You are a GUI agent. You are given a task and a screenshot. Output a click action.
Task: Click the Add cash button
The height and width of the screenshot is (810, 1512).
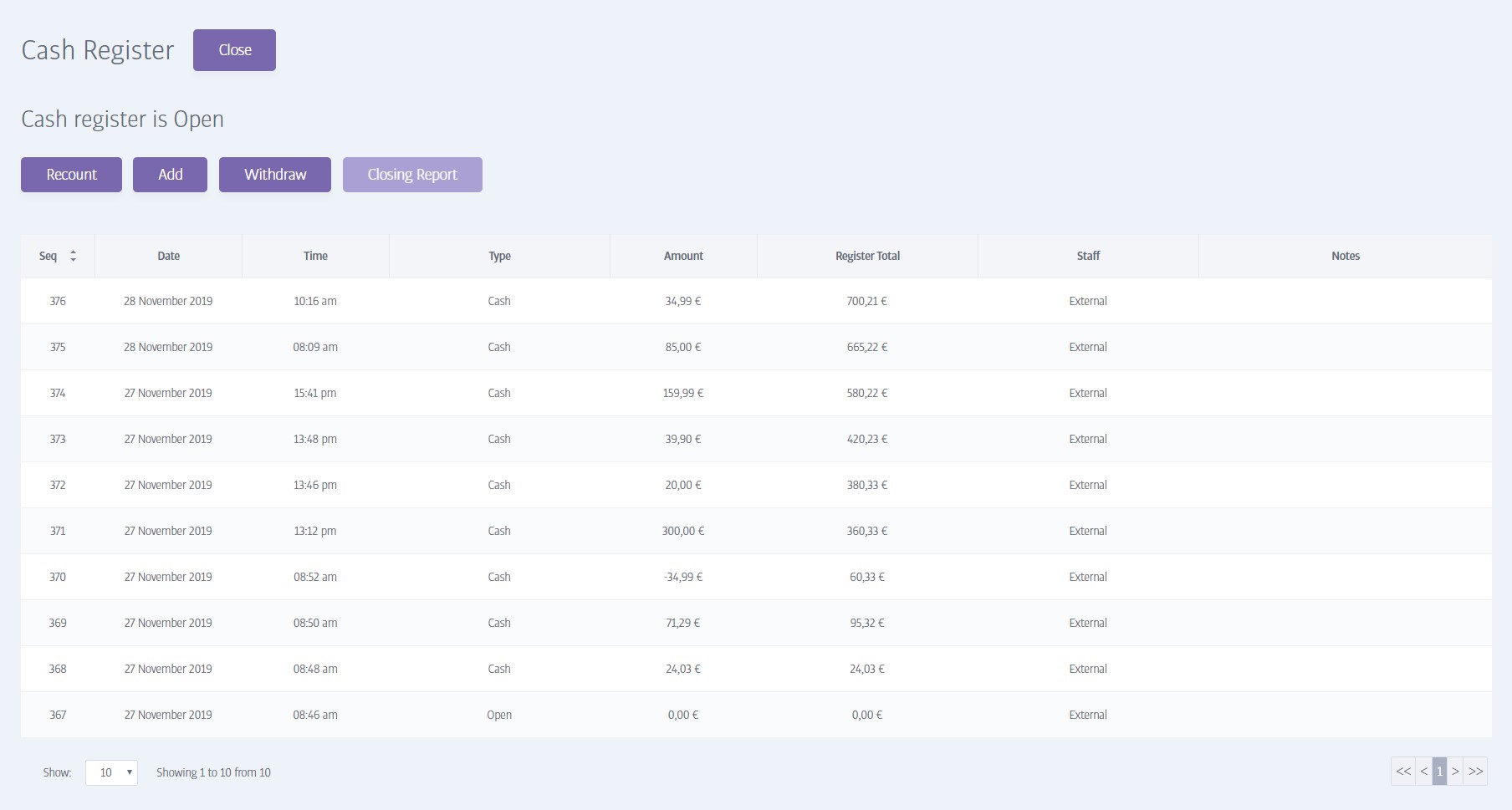(170, 175)
